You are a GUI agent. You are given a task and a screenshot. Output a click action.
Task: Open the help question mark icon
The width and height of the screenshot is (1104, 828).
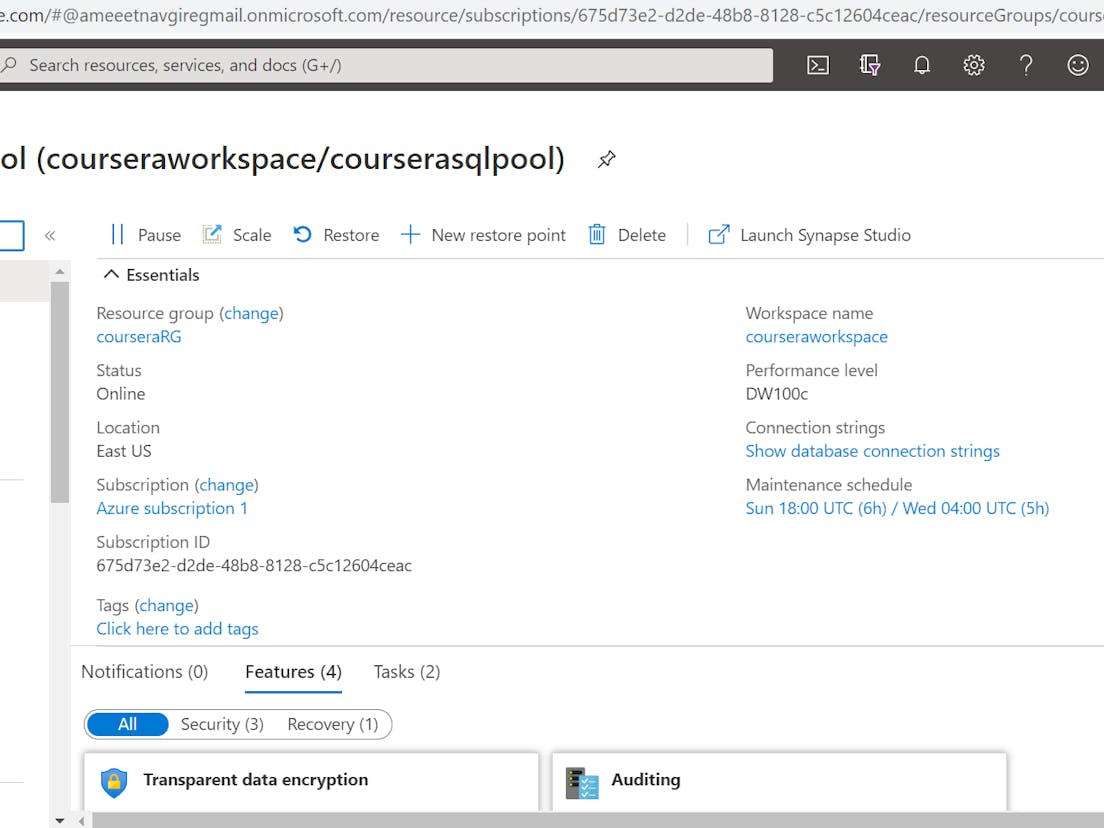(1026, 65)
